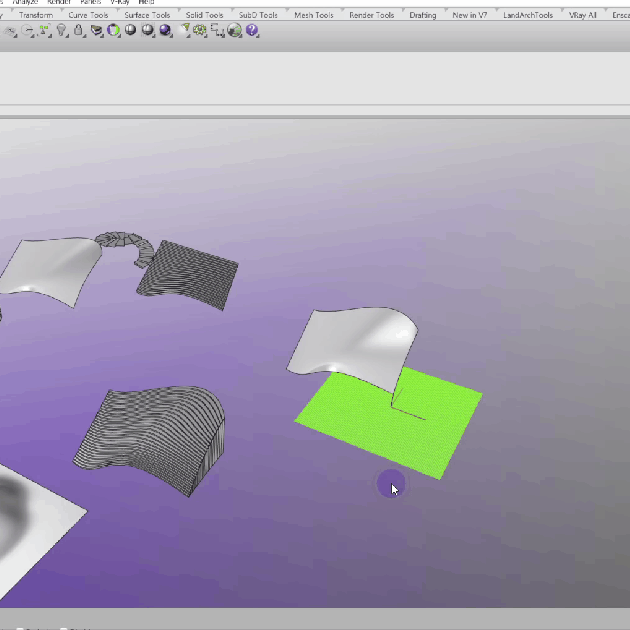Switch to the Curve Tools tab

88,15
